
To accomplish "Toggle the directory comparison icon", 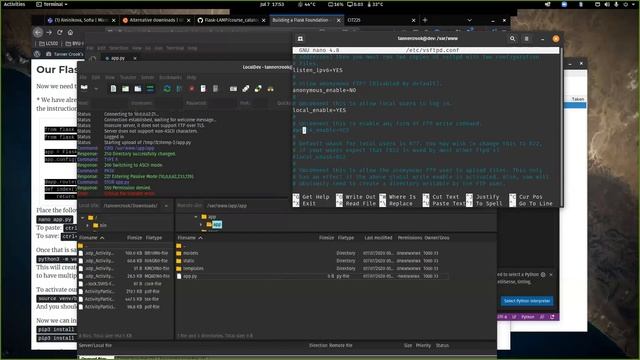I will click(246, 89).
